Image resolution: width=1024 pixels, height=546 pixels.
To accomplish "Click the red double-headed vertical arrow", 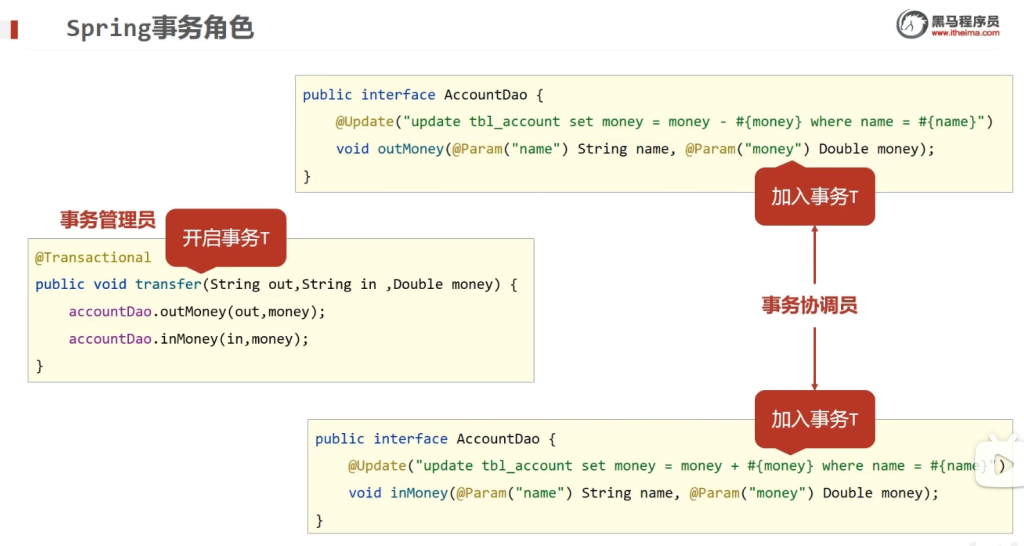I will (815, 307).
